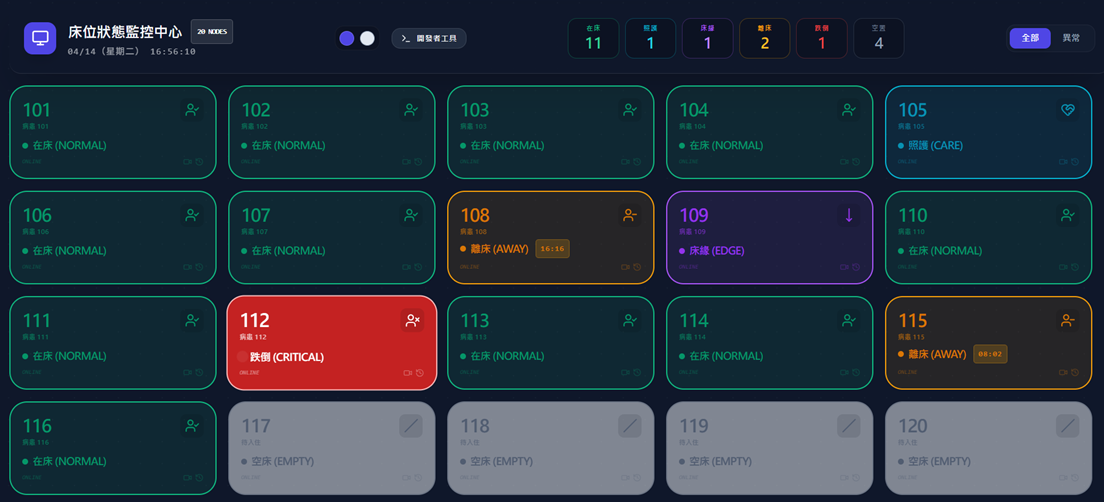The width and height of the screenshot is (1104, 502).
Task: Open the camera icon on bed 116
Action: tap(187, 477)
